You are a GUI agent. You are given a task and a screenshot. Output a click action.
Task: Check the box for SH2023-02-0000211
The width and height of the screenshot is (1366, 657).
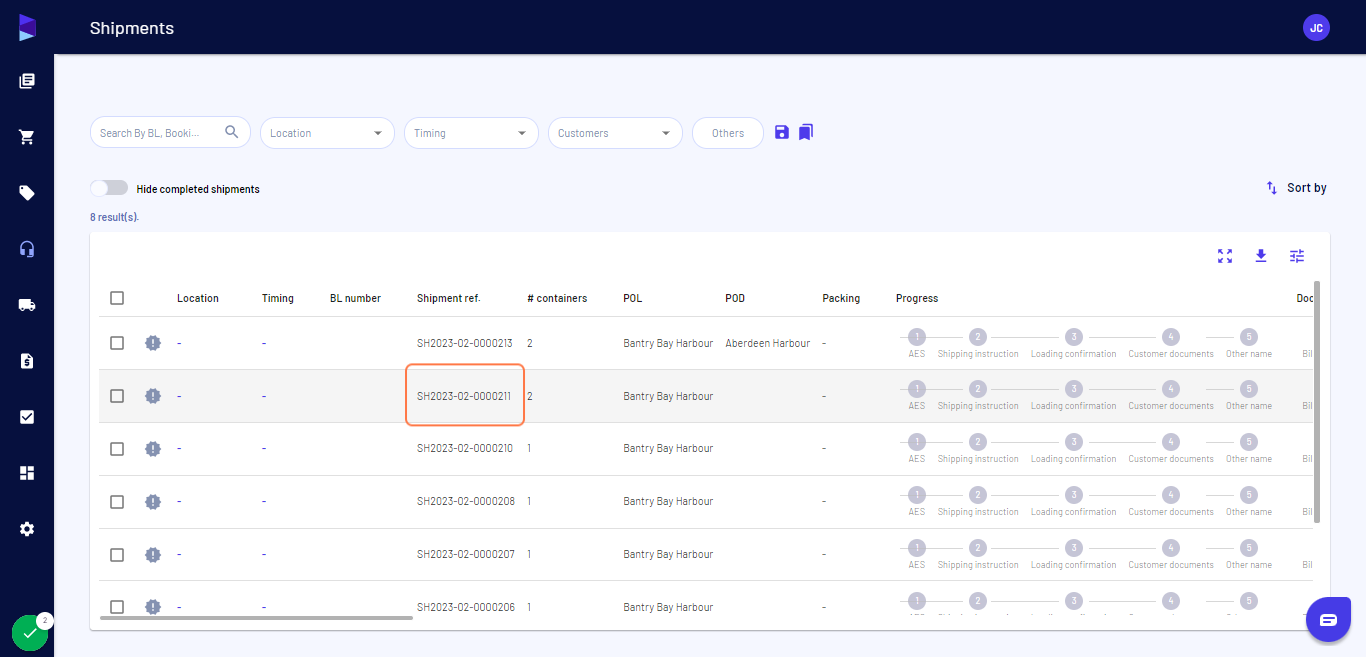click(117, 396)
